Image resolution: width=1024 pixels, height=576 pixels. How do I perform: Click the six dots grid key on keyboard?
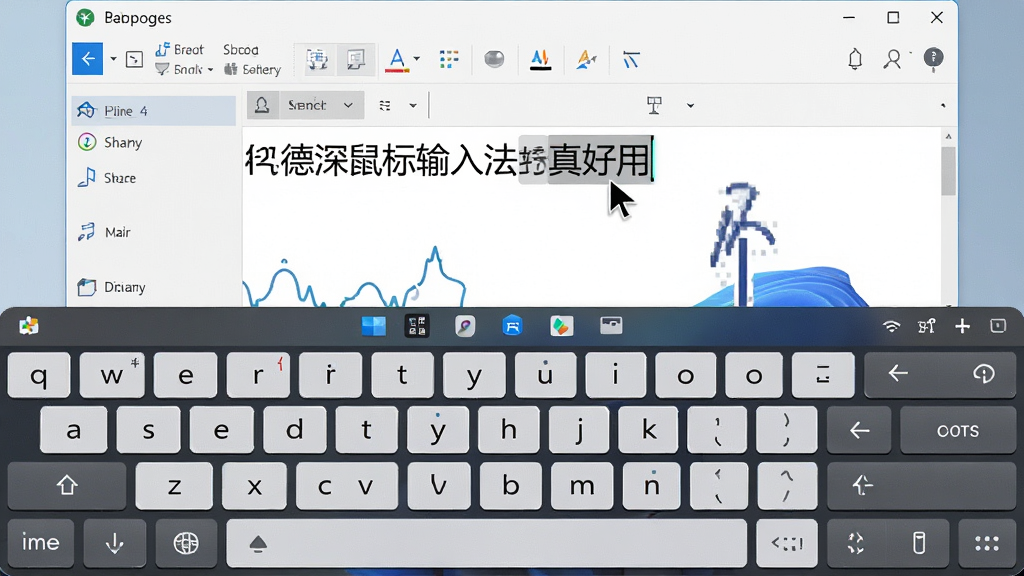pyautogui.click(x=987, y=543)
